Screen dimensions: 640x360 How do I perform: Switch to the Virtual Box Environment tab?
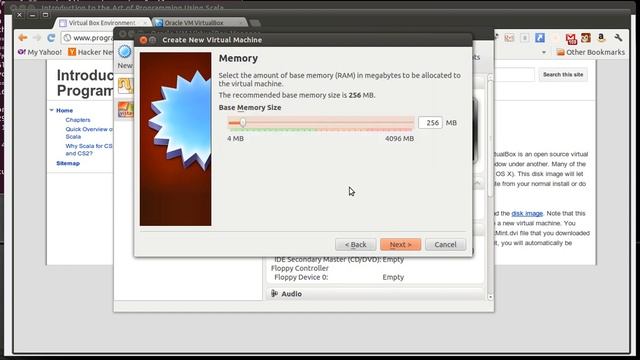[101, 23]
